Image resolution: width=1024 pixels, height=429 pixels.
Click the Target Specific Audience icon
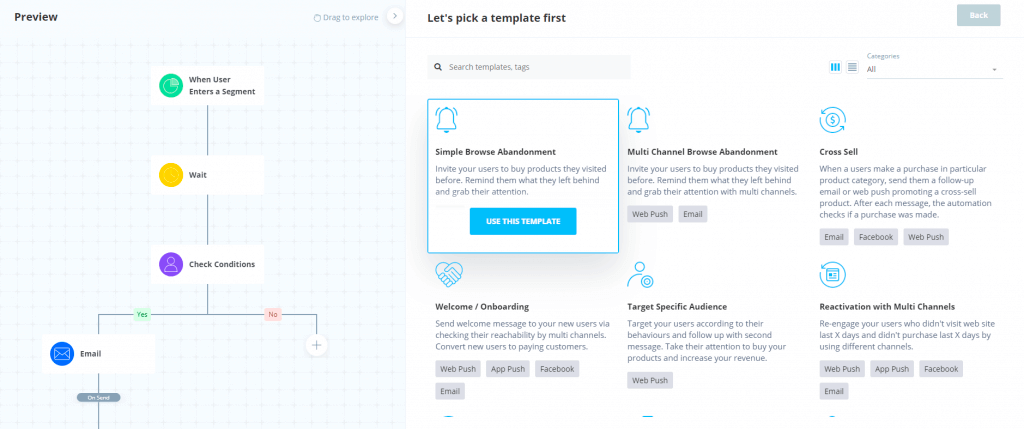coord(640,273)
